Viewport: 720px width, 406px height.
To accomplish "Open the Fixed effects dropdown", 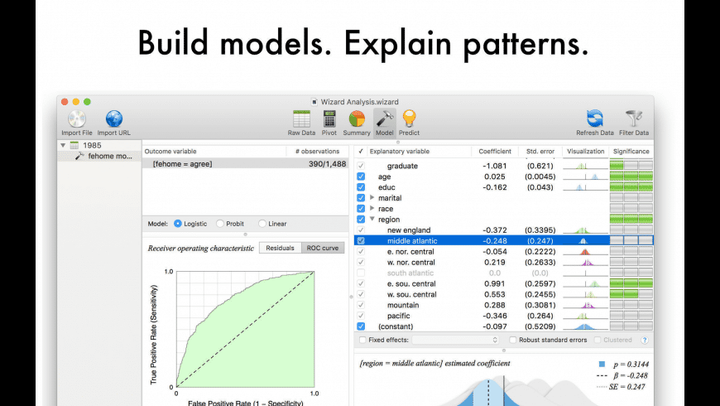I will 455,340.
